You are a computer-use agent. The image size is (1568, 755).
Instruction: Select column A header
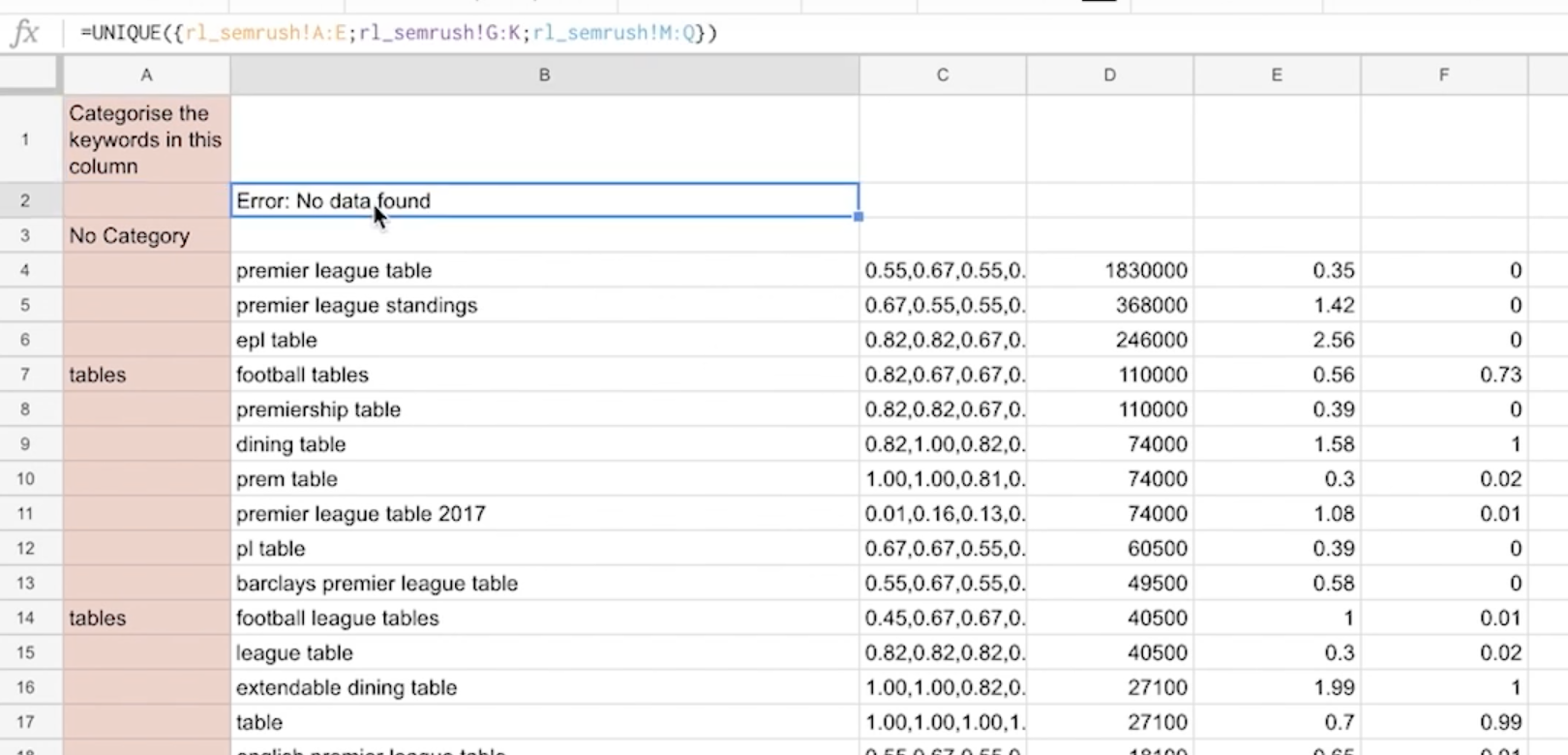[x=146, y=75]
